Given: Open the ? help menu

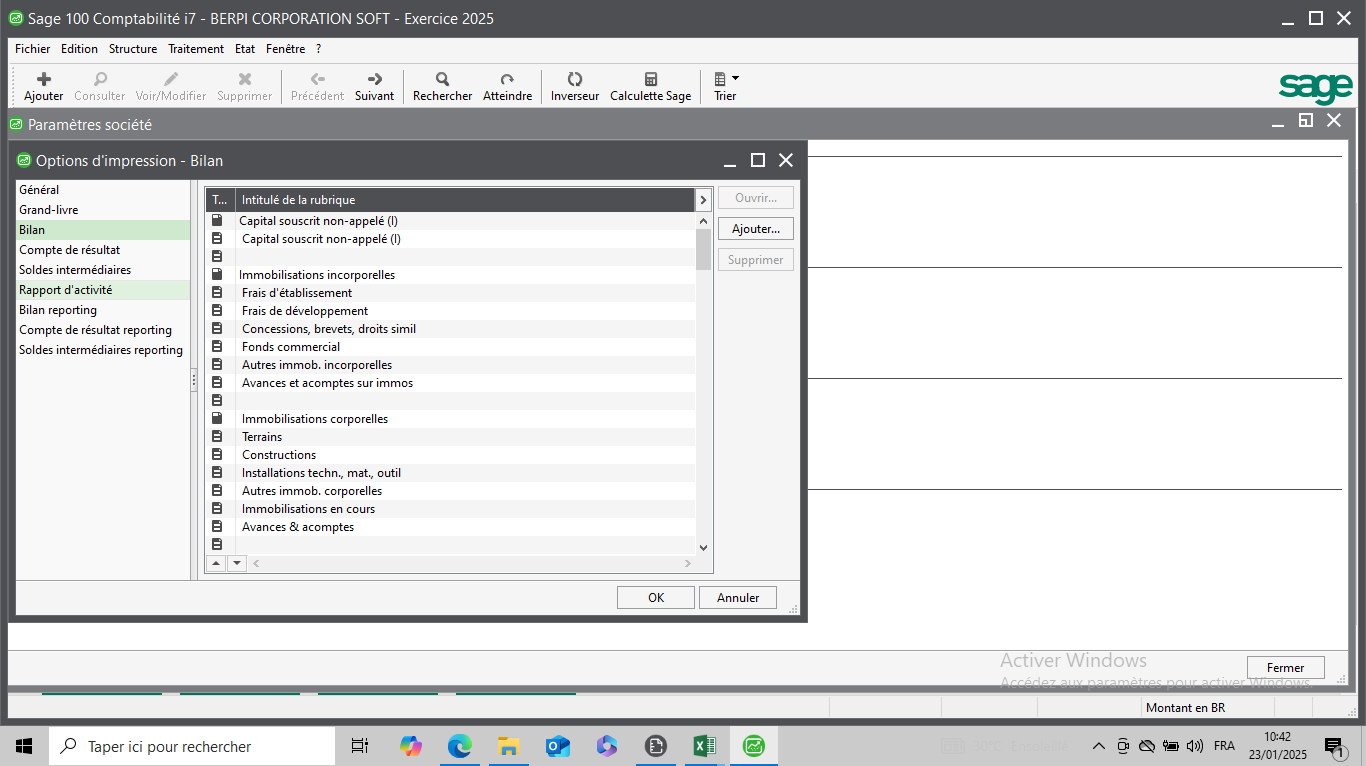Looking at the screenshot, I should point(319,48).
